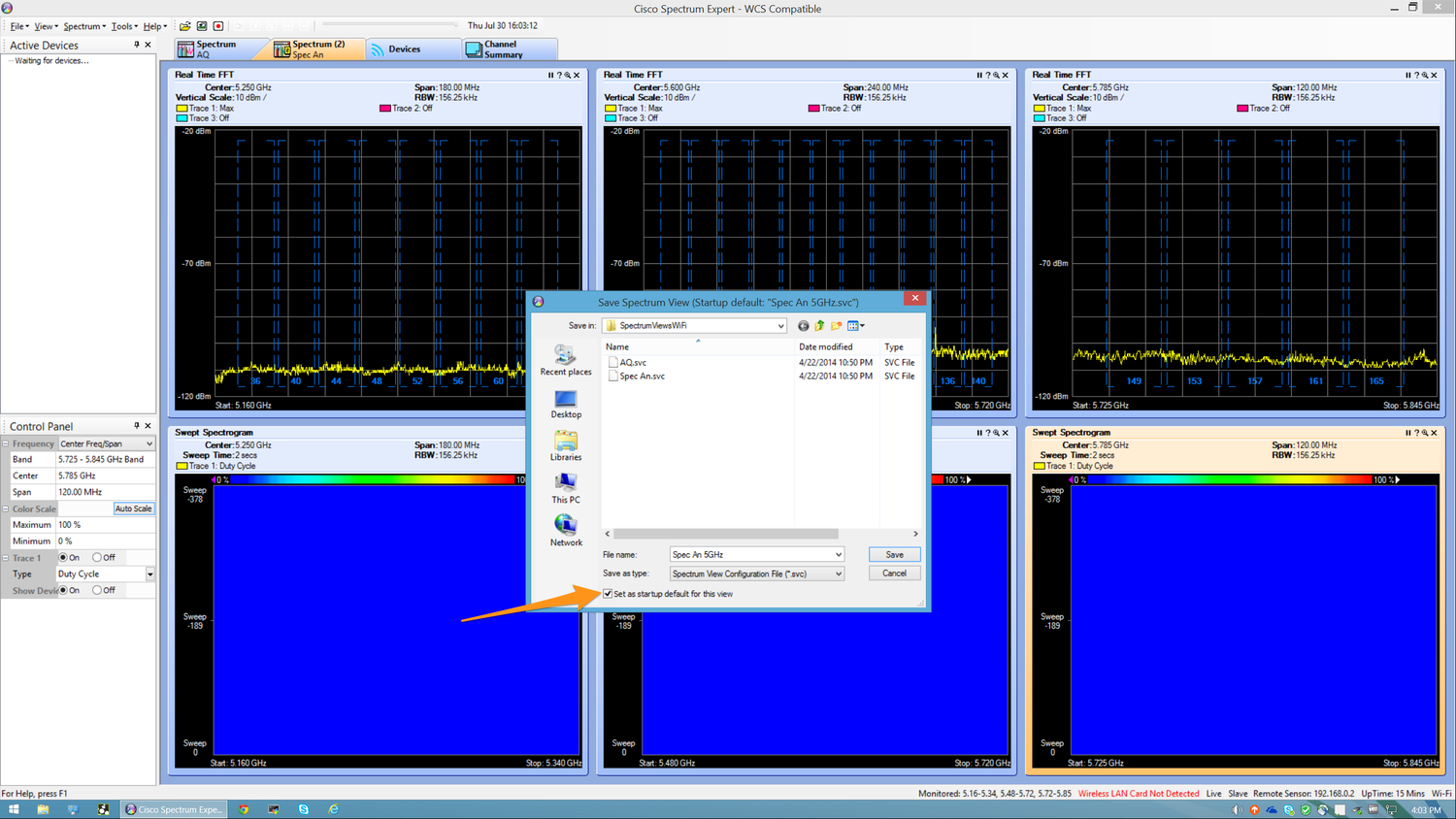Click the volume speaker icon in the system tray
Screen dimensions: 1456x819
pos(1238,809)
